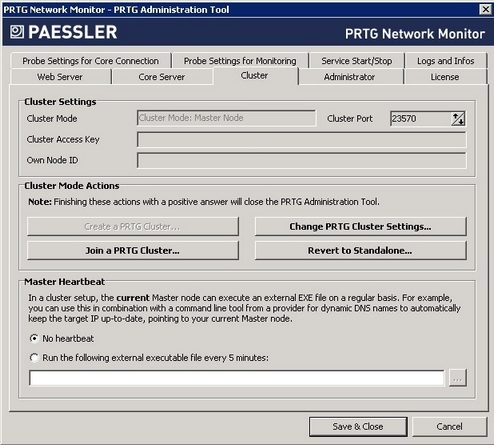This screenshot has width=494, height=445.
Task: Click the Cluster Mode field
Action: (226, 118)
